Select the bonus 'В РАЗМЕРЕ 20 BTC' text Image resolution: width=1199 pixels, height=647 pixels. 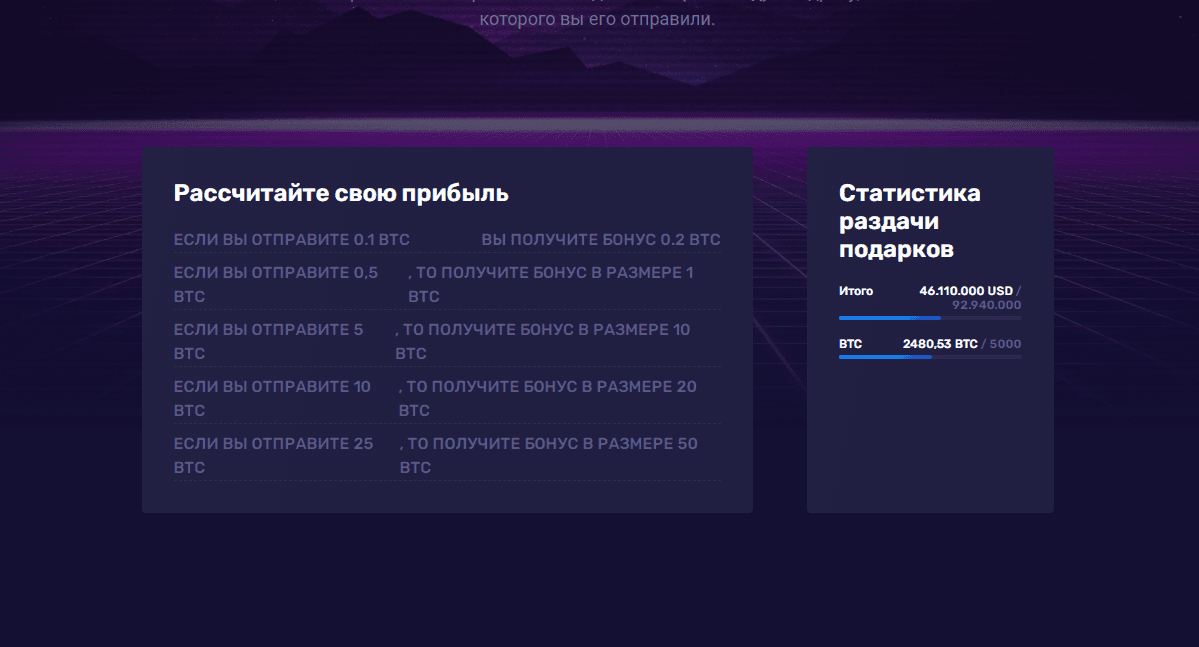click(x=547, y=398)
